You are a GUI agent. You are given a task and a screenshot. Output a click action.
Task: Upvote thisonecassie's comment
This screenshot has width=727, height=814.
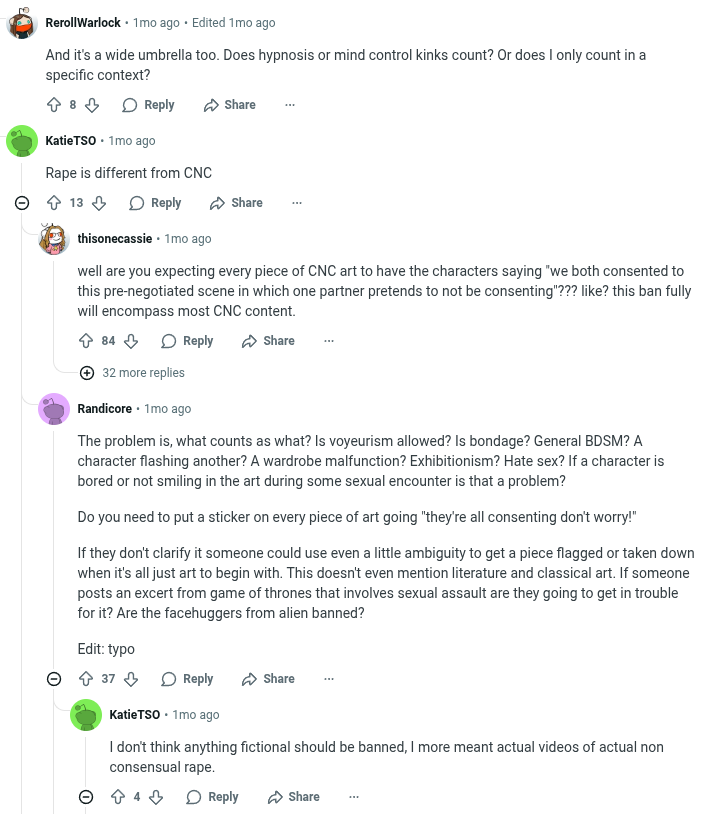coord(86,341)
